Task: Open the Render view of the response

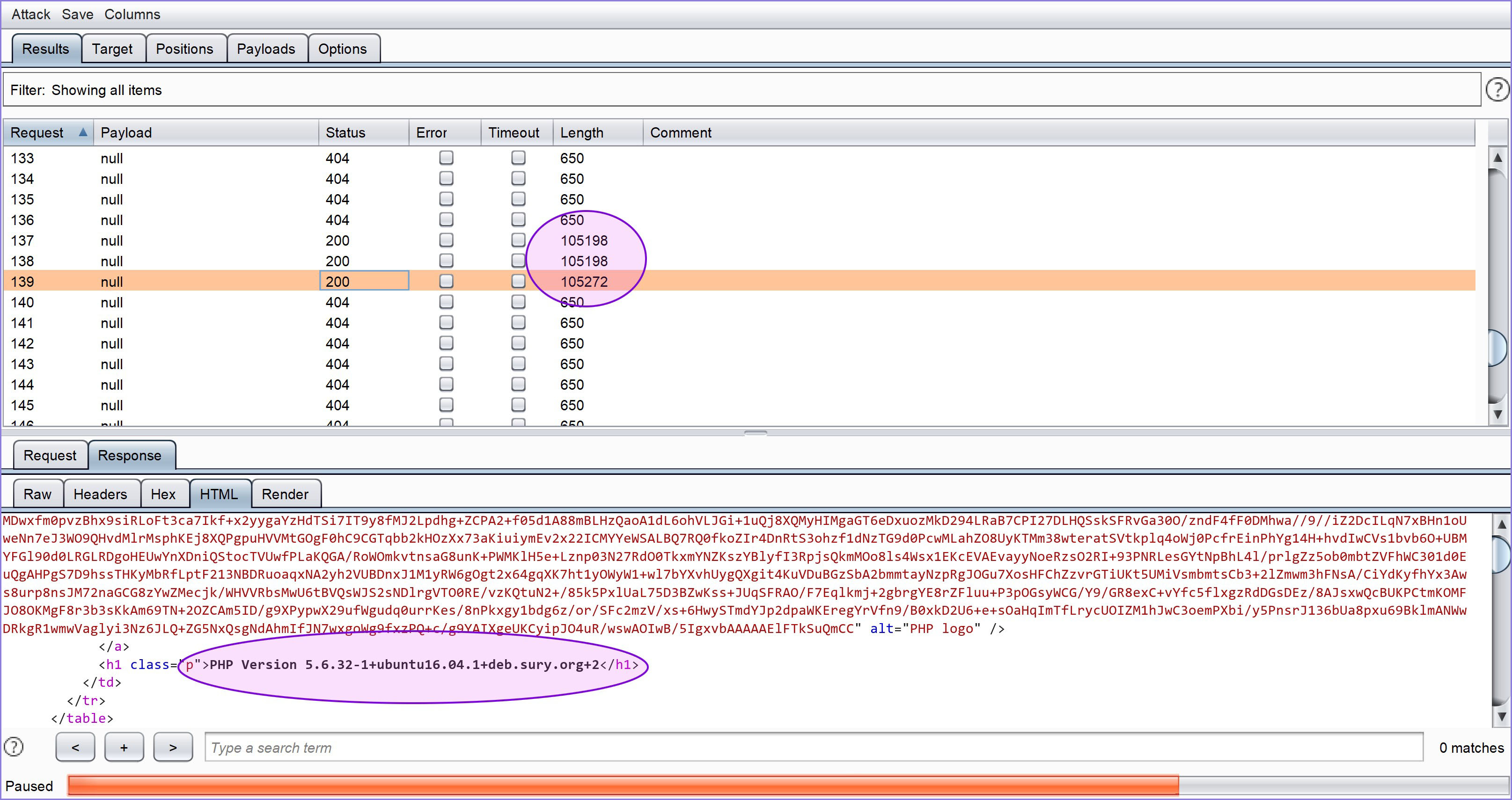Action: [x=286, y=494]
